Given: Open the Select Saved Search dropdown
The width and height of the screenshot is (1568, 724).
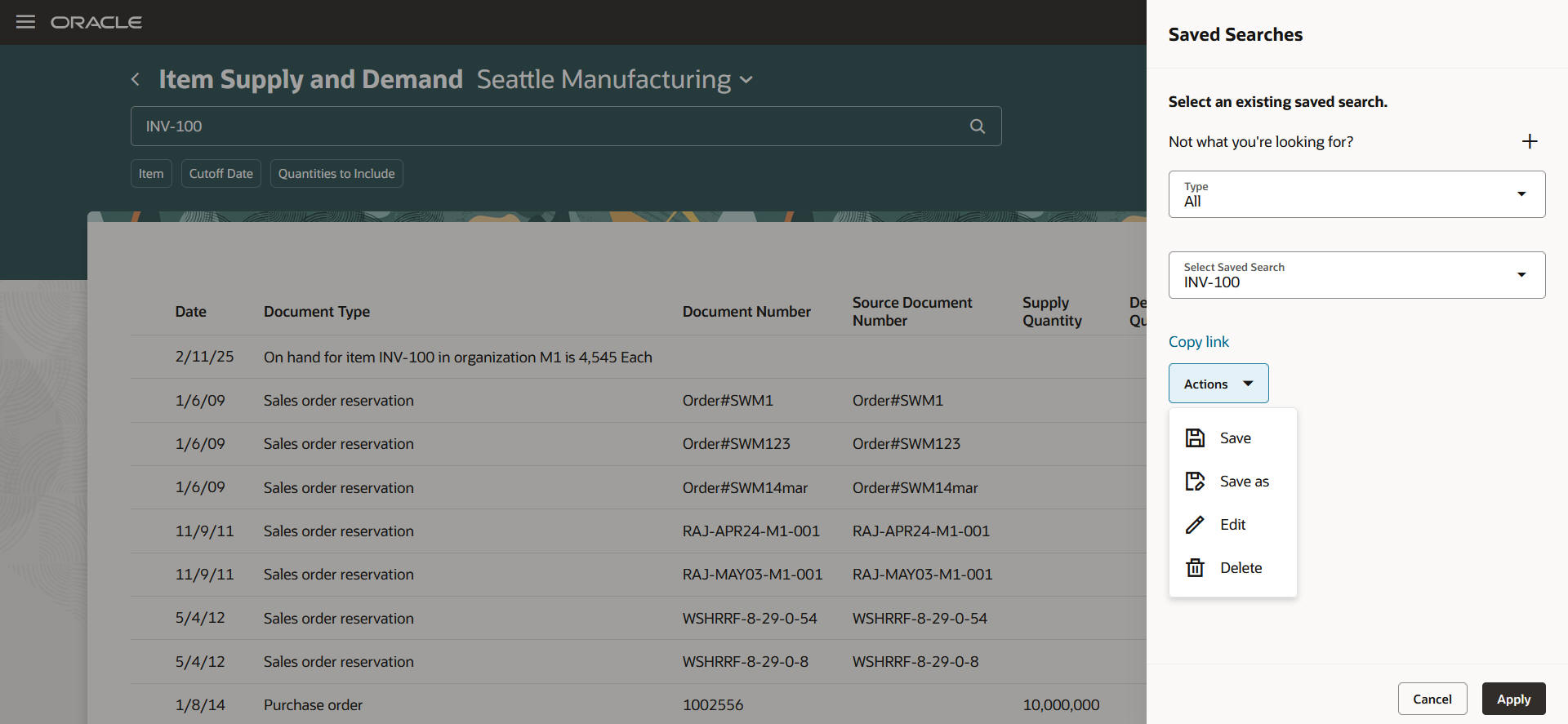Looking at the screenshot, I should 1356,275.
